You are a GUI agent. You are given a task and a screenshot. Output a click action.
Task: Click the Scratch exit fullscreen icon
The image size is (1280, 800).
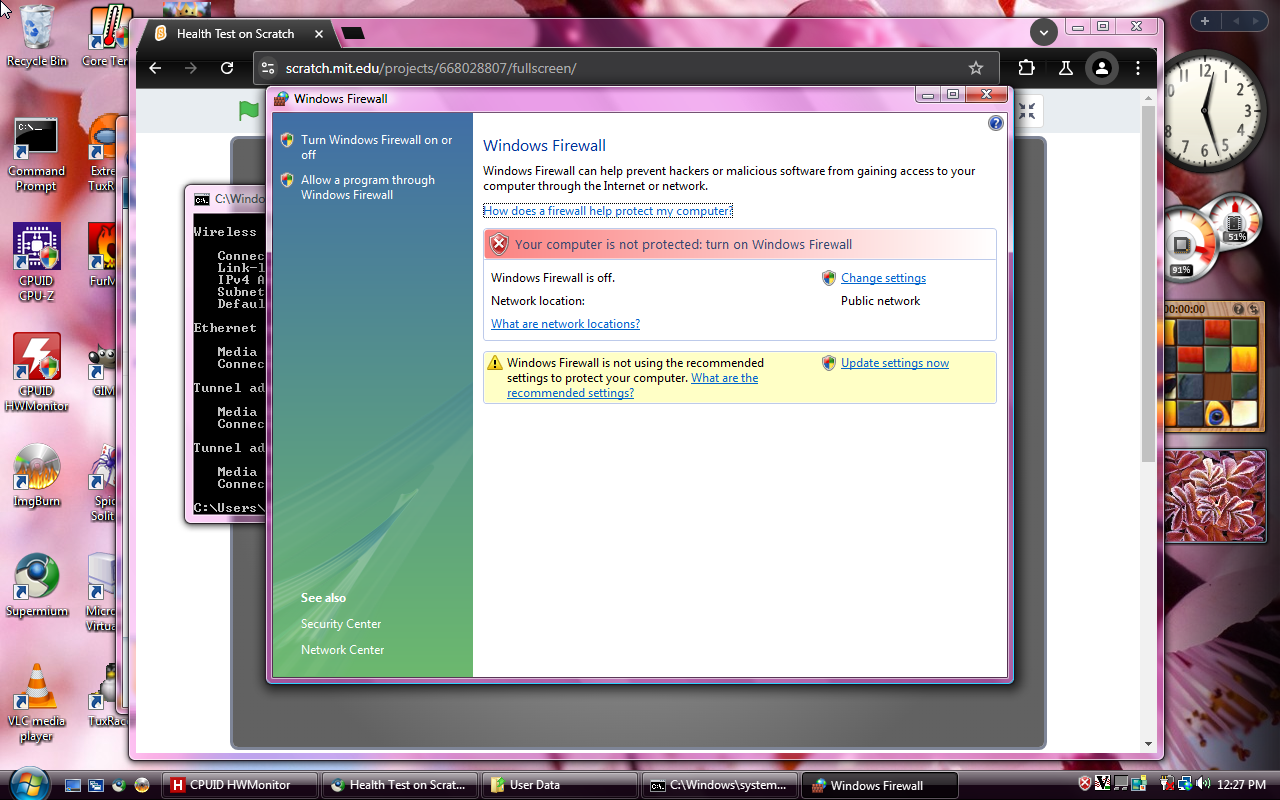click(x=1027, y=111)
